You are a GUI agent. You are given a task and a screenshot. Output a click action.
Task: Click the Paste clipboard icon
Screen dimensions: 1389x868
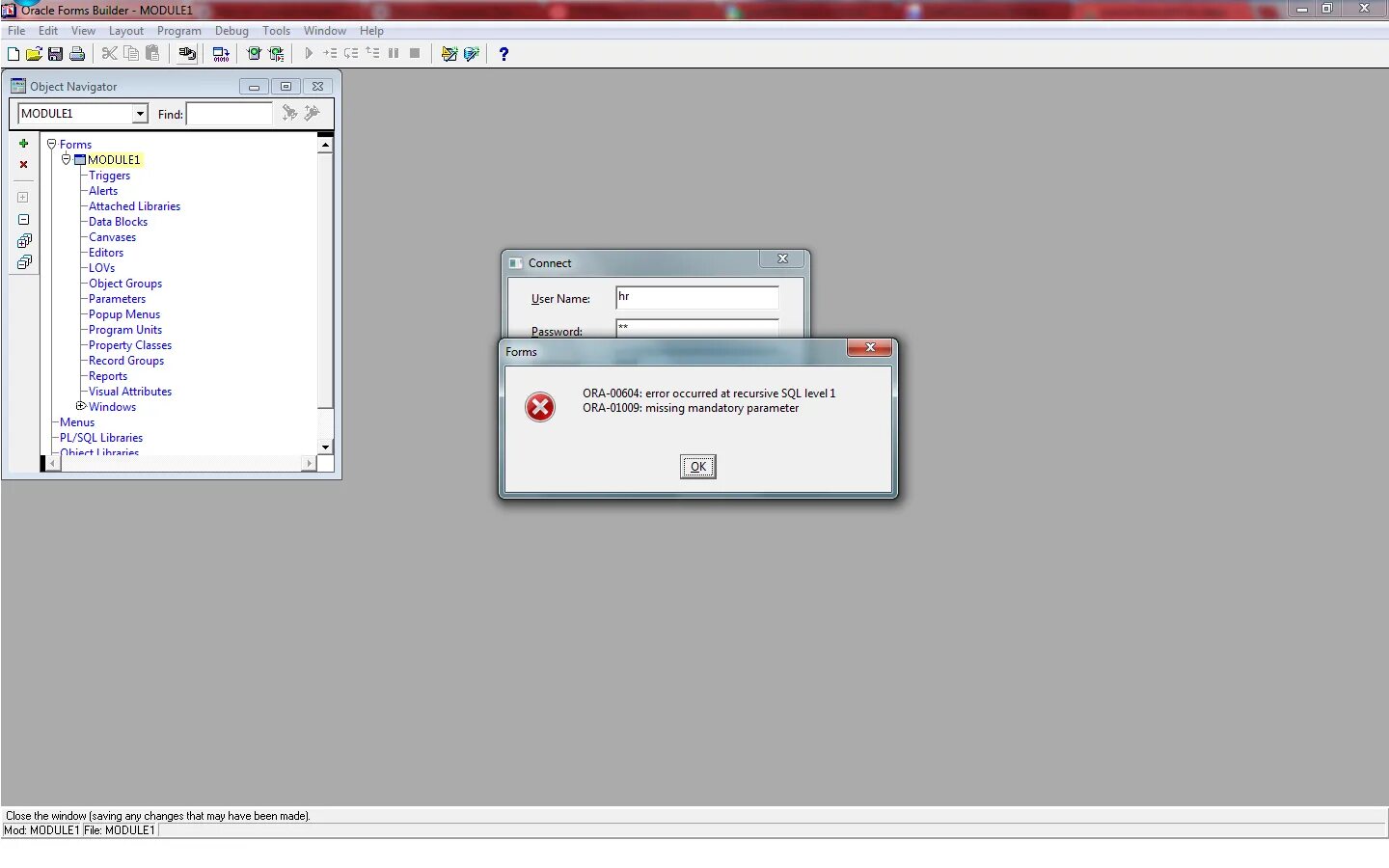pyautogui.click(x=152, y=54)
